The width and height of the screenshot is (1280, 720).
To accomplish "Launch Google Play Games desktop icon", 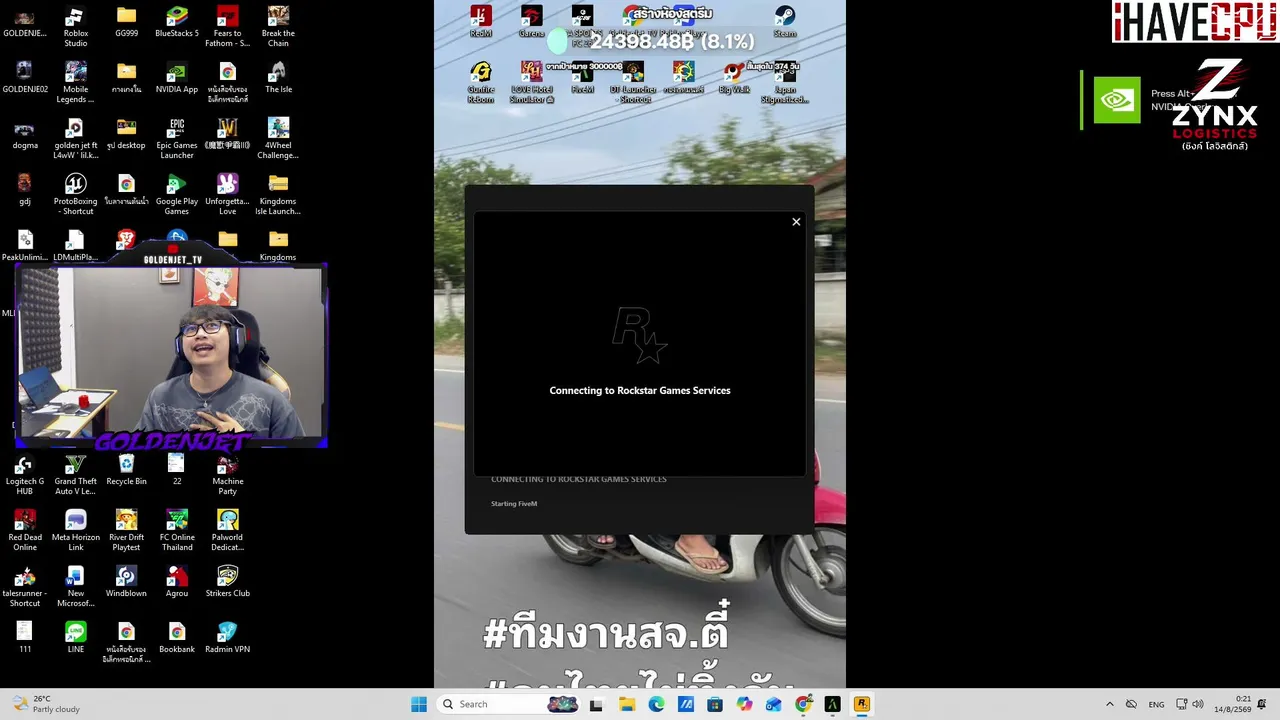I will click(x=177, y=195).
